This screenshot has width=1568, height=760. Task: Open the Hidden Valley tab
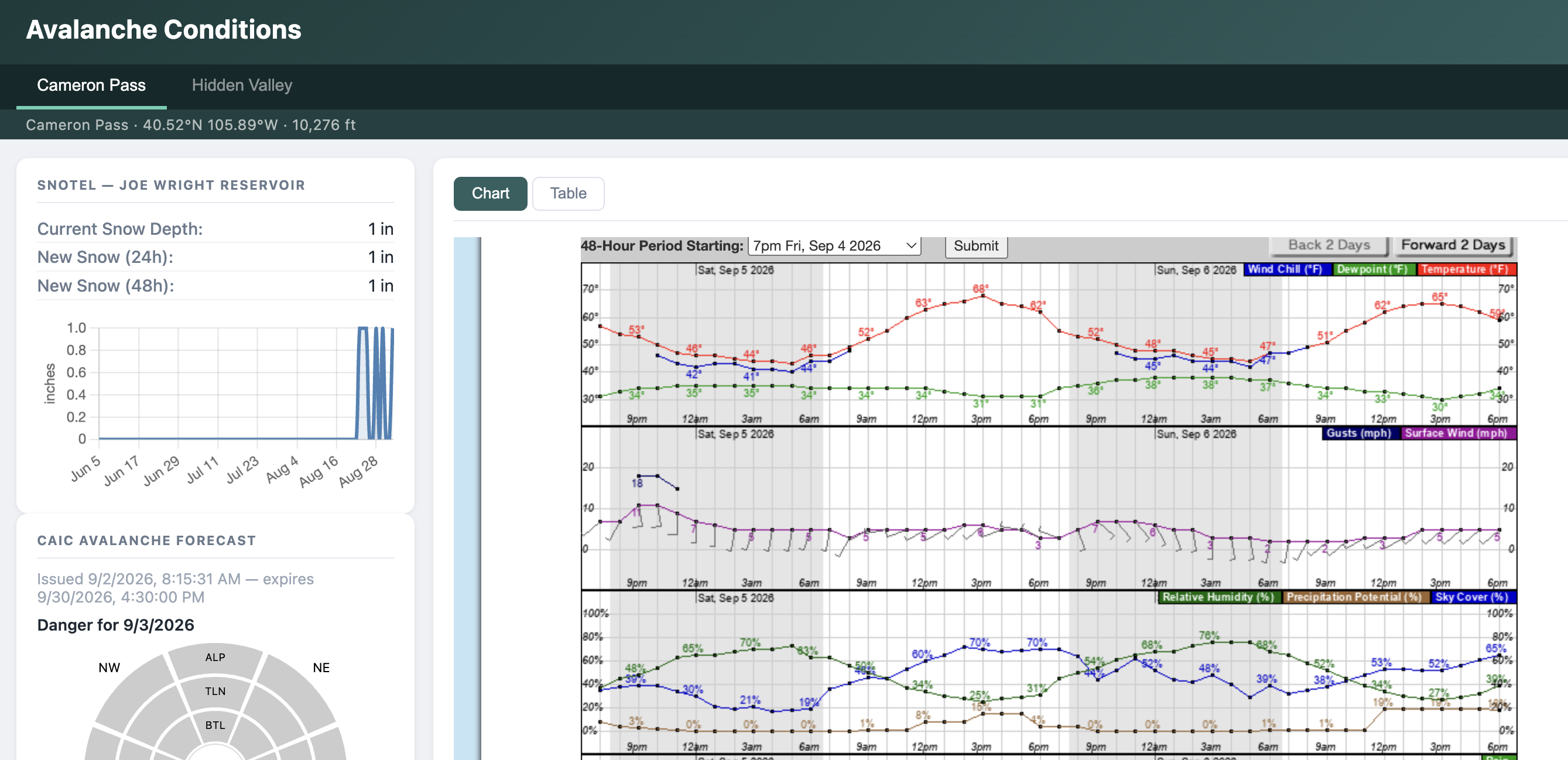242,85
